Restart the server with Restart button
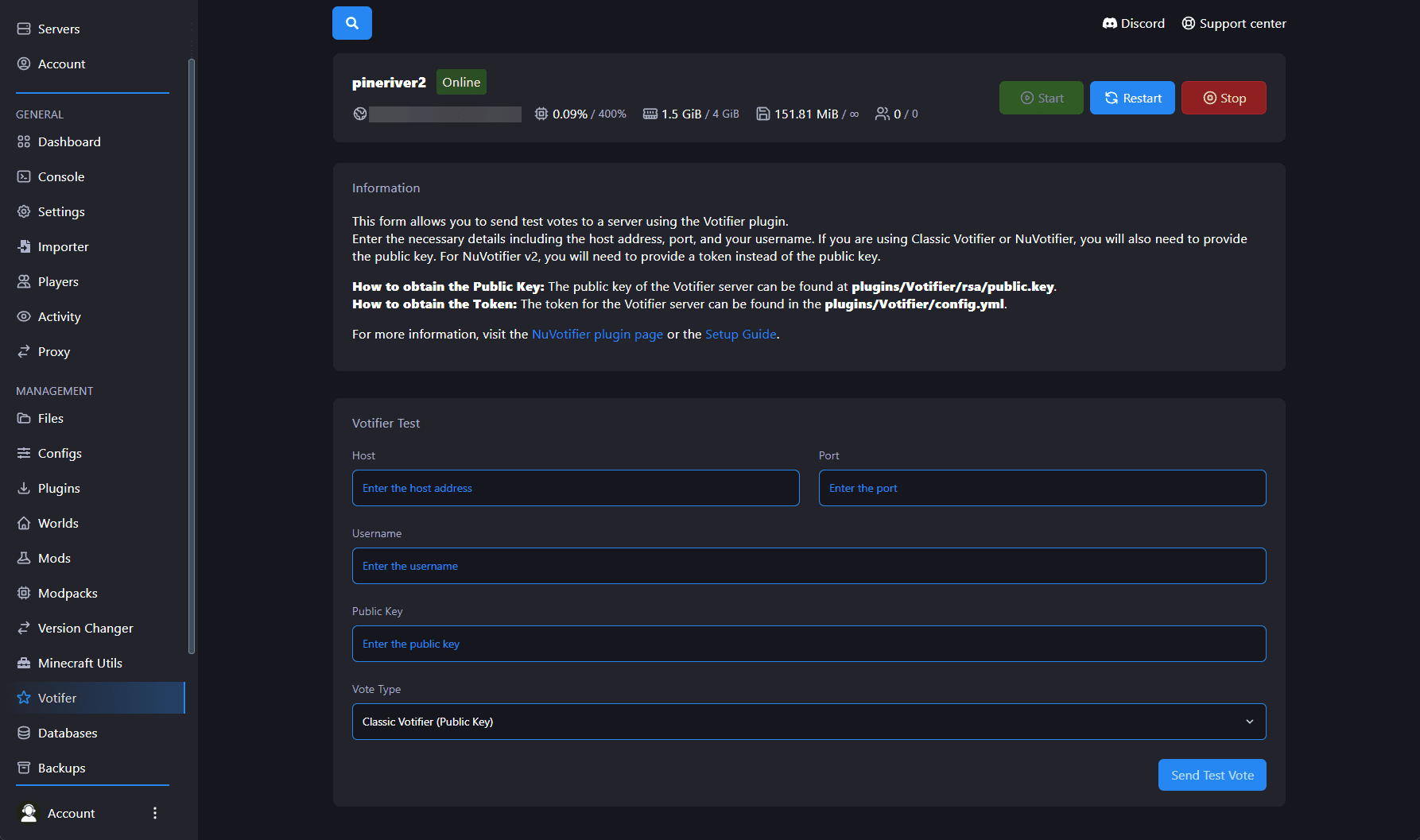 point(1132,98)
